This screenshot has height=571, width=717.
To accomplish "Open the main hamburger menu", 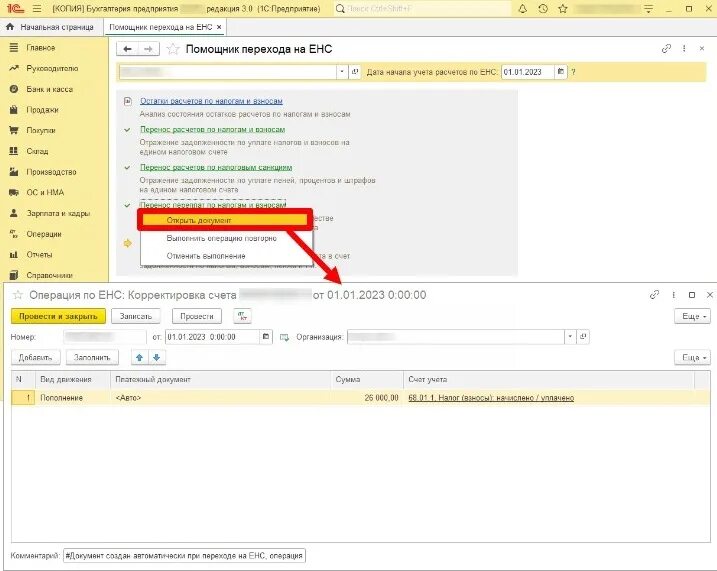I will (37, 9).
